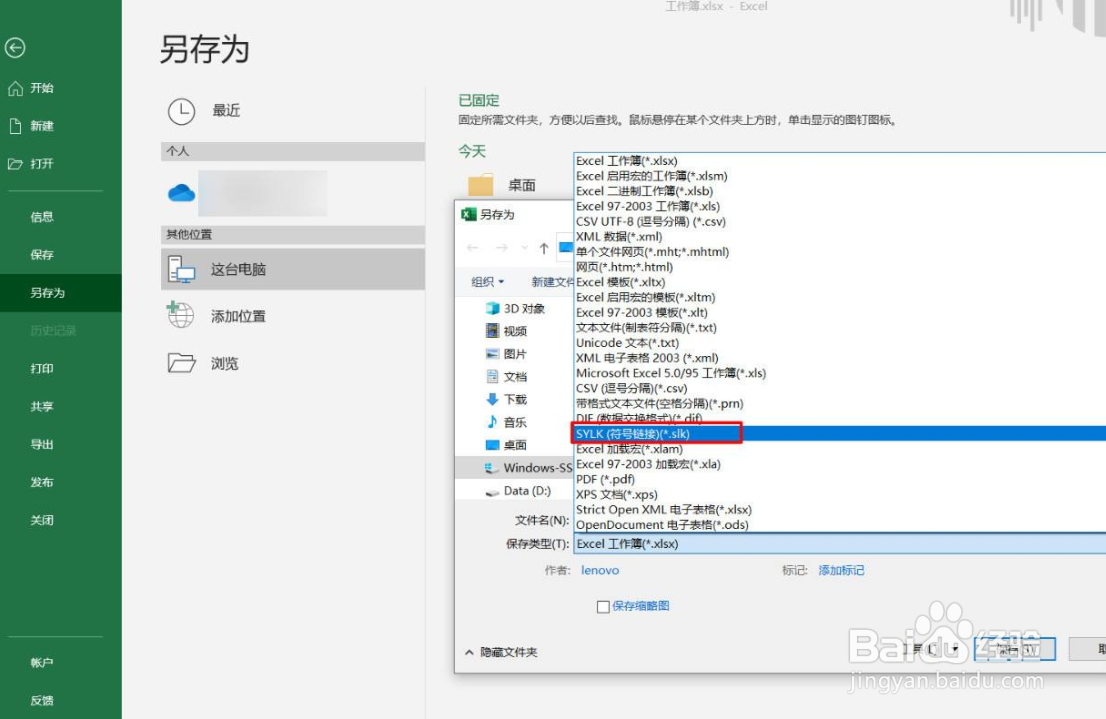Screen dimensions: 1106x719
Task: Tick the 保存缩略图 checkbox
Action: [x=603, y=607]
